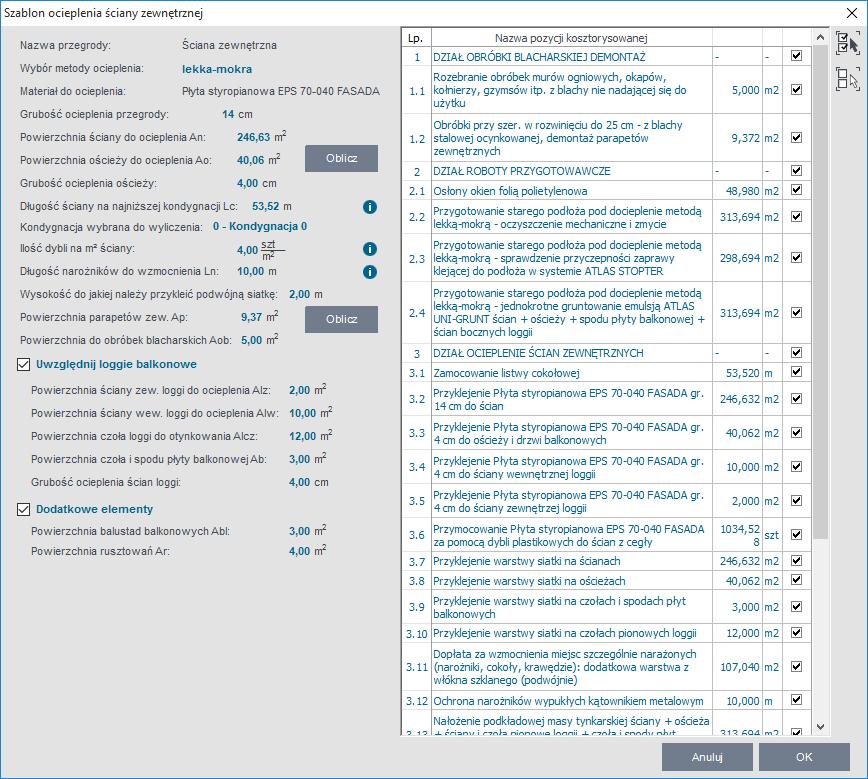Open info icon for dowel quantity per m²
Image resolution: width=868 pixels, height=779 pixels.
tap(370, 249)
